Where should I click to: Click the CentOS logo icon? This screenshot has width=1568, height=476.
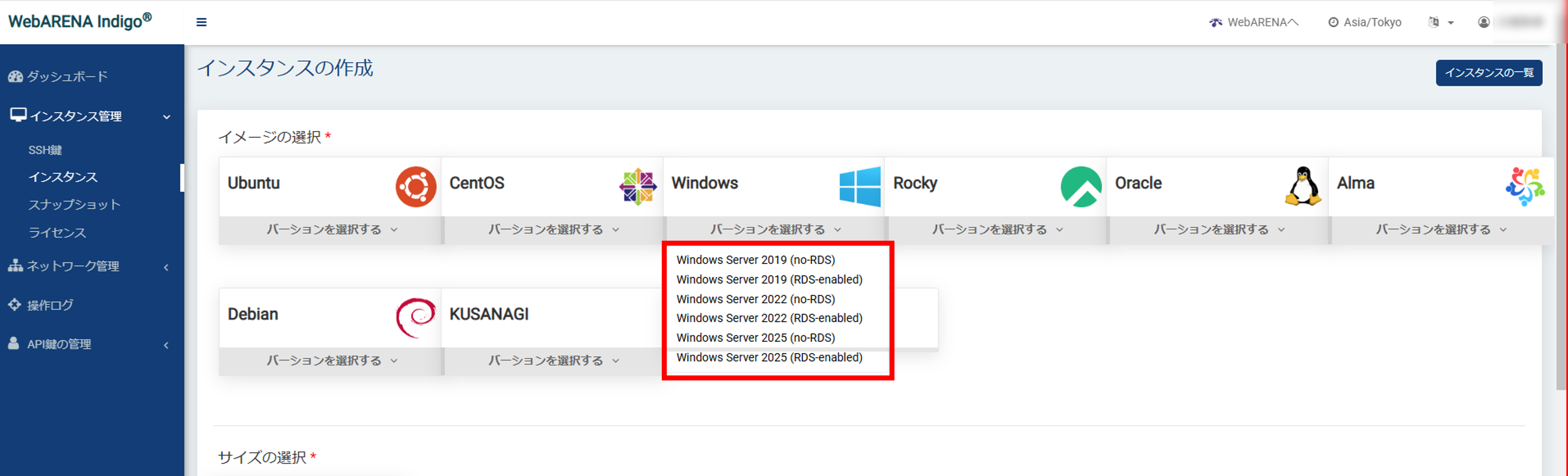[x=637, y=186]
